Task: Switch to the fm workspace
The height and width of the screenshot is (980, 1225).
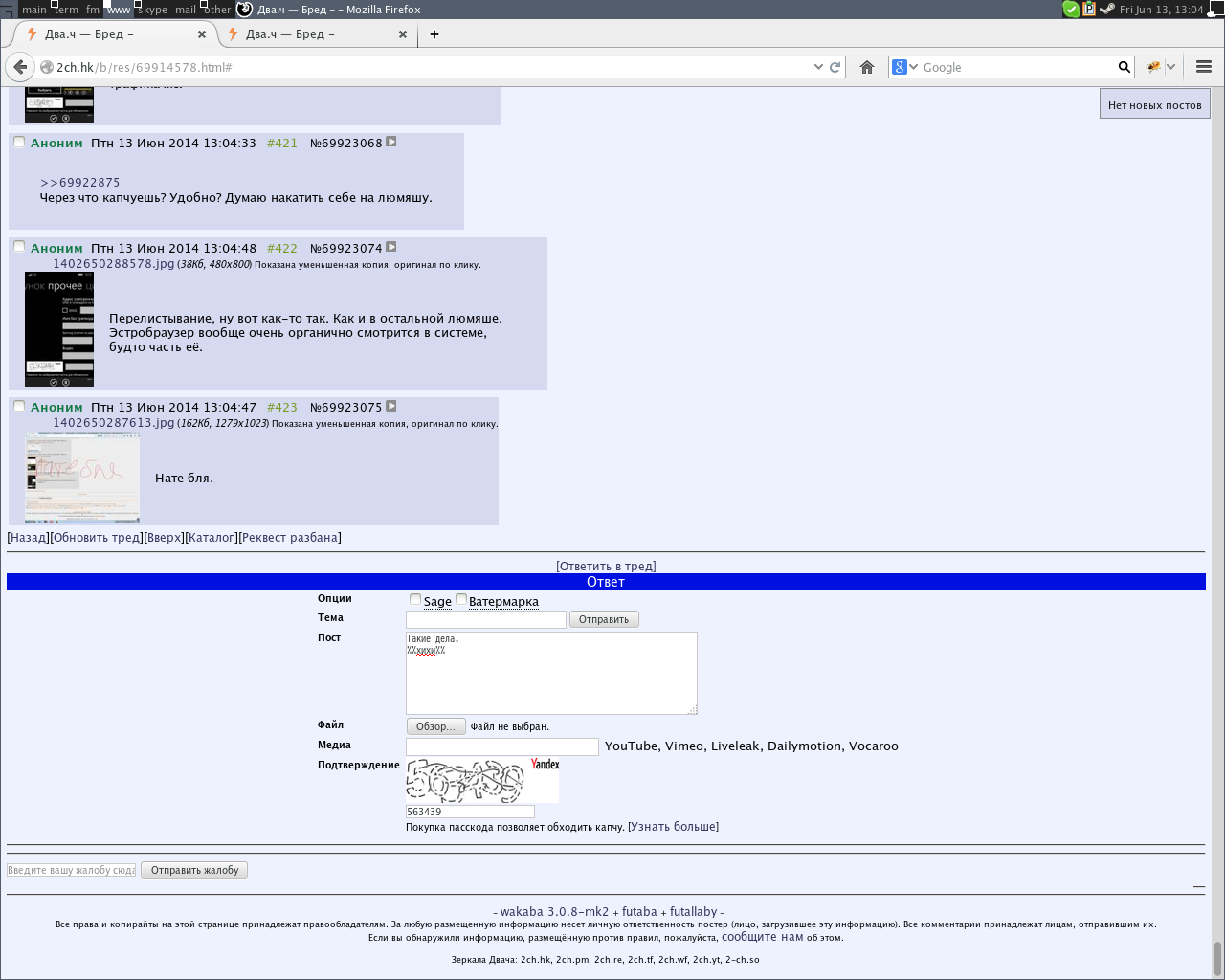Action: tap(93, 10)
